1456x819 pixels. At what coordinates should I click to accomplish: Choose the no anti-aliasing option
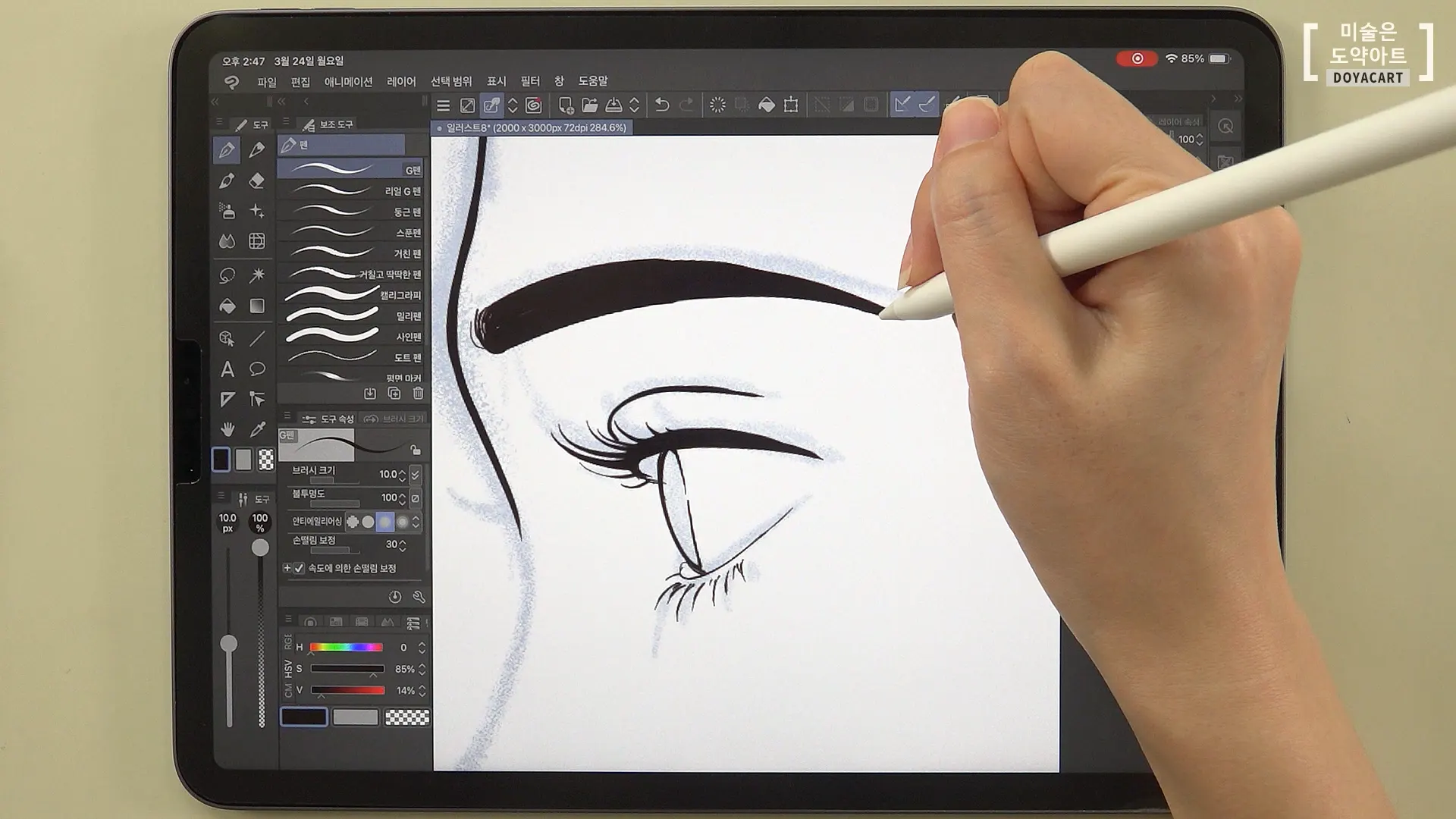pyautogui.click(x=353, y=522)
